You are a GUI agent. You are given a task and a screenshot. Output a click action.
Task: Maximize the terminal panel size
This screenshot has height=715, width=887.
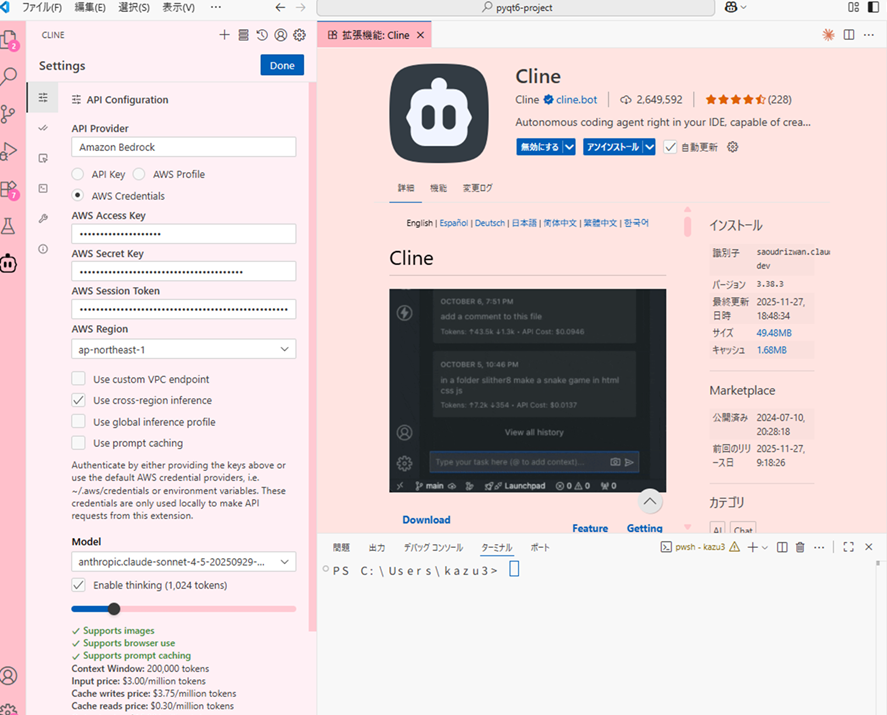pos(849,547)
